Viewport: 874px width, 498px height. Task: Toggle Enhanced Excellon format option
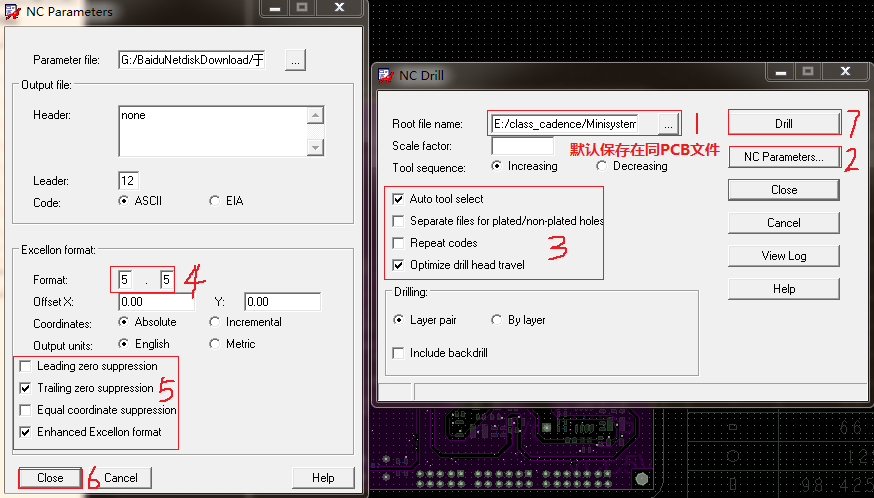click(25, 432)
